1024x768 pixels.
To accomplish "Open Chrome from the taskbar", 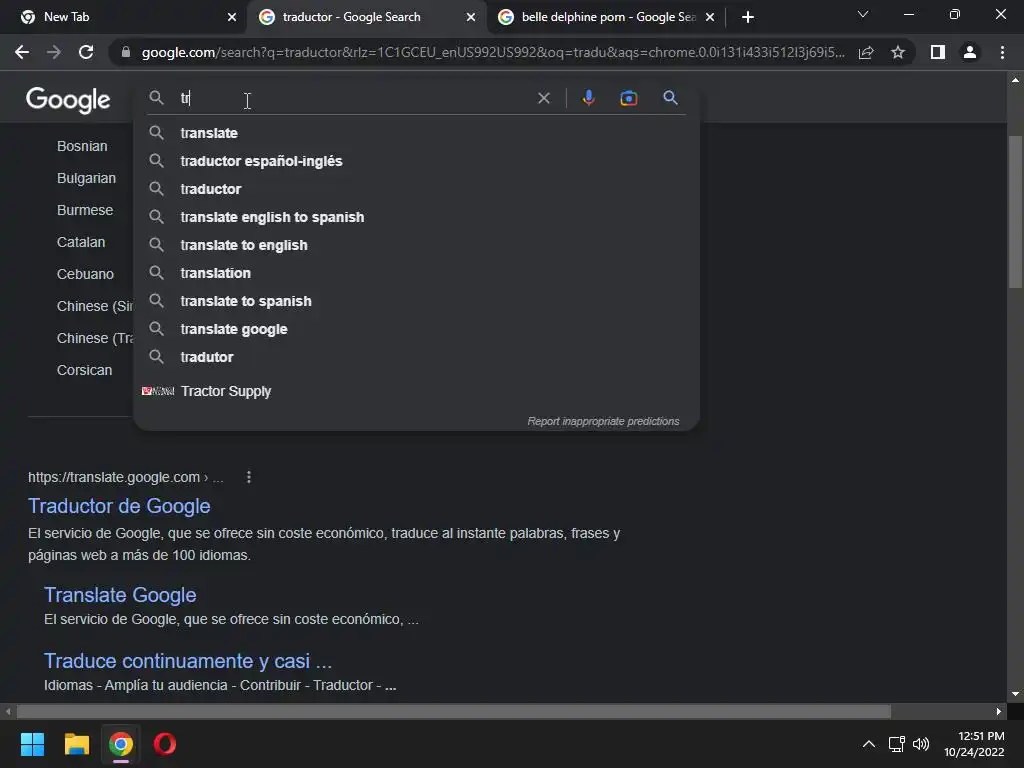I will tap(120, 744).
